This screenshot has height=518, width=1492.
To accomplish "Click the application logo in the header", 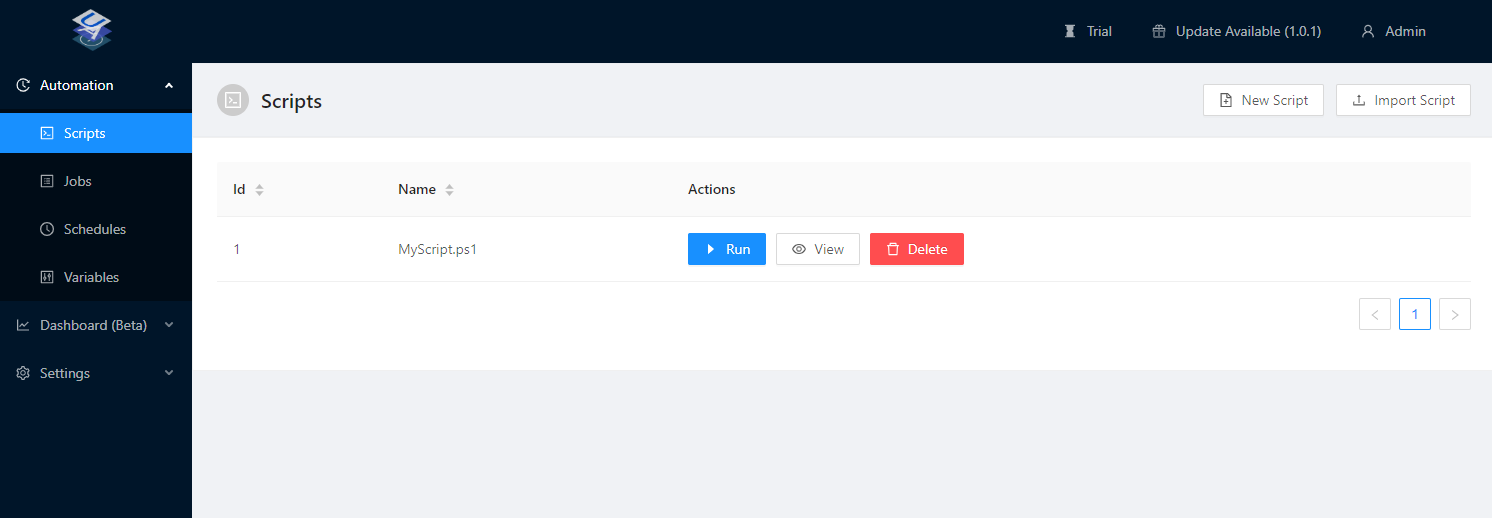I will 92,30.
